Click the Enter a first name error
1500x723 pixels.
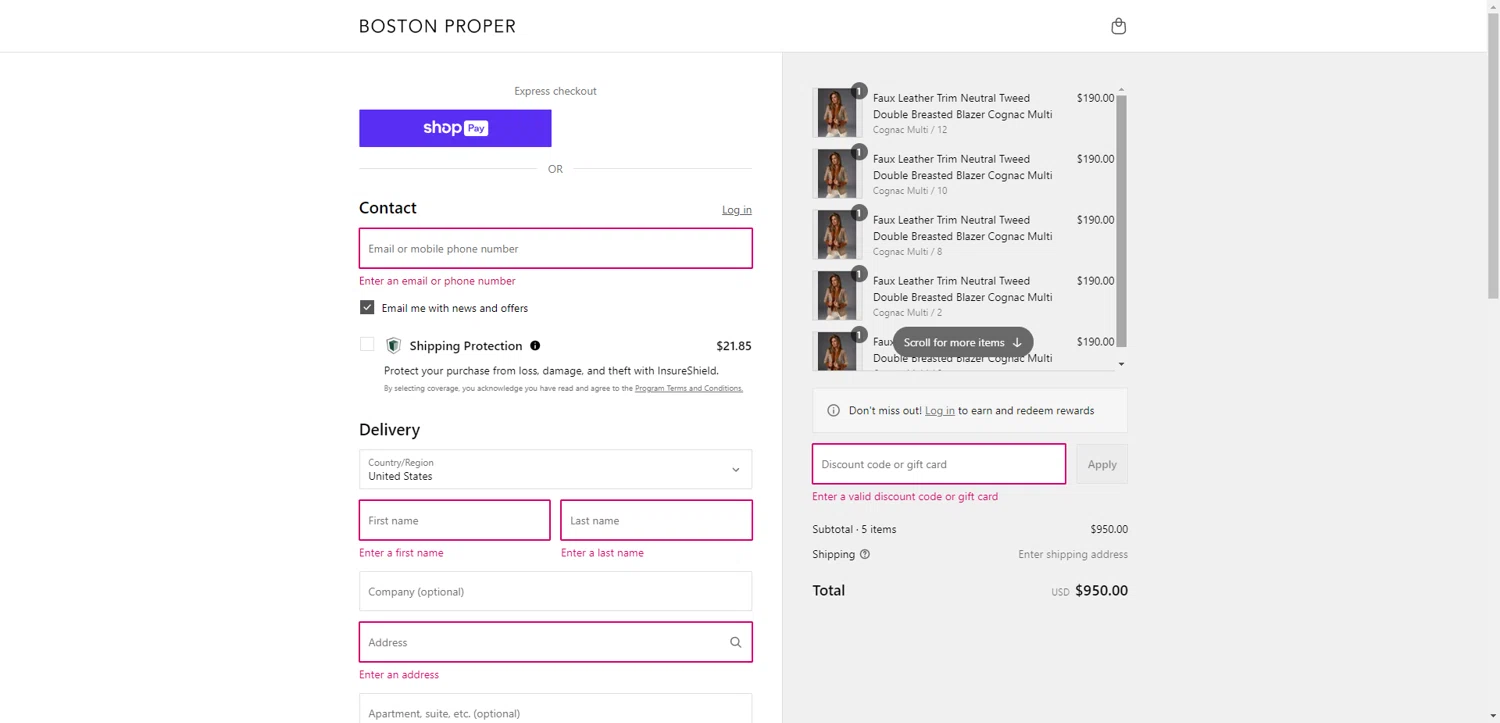click(401, 553)
